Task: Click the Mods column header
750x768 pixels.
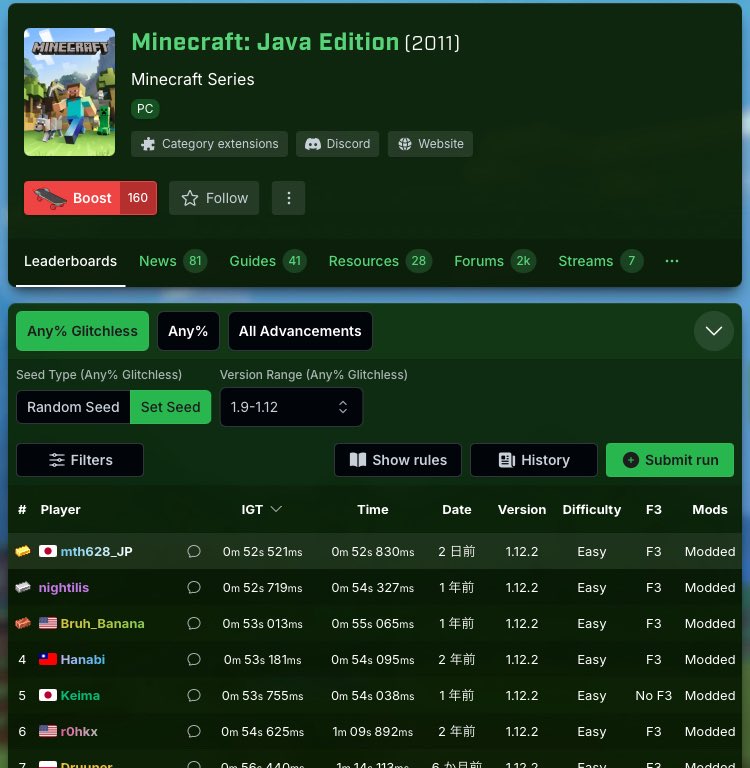Action: tap(709, 509)
